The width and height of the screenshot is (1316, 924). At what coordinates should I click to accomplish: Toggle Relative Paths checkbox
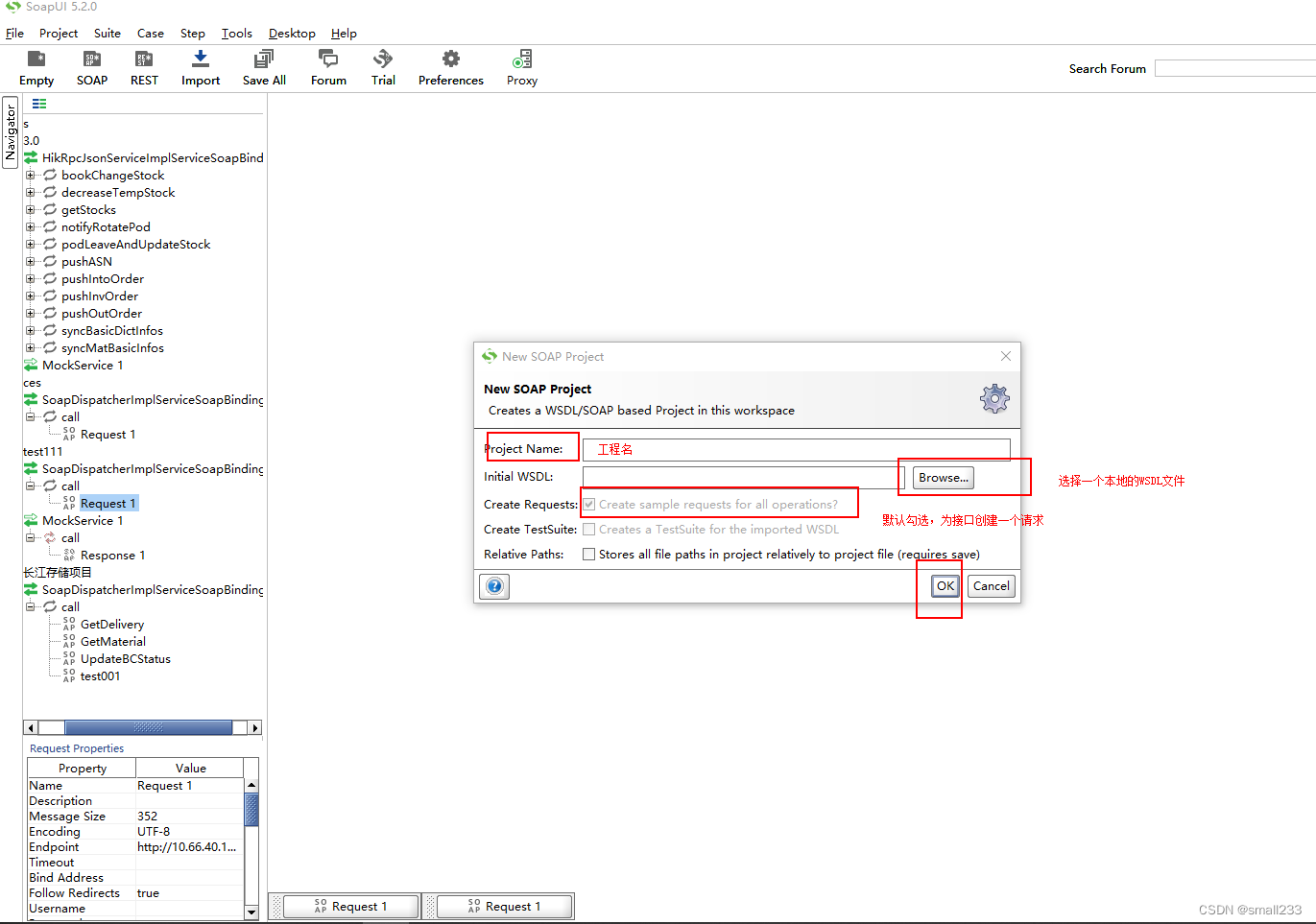[x=589, y=554]
